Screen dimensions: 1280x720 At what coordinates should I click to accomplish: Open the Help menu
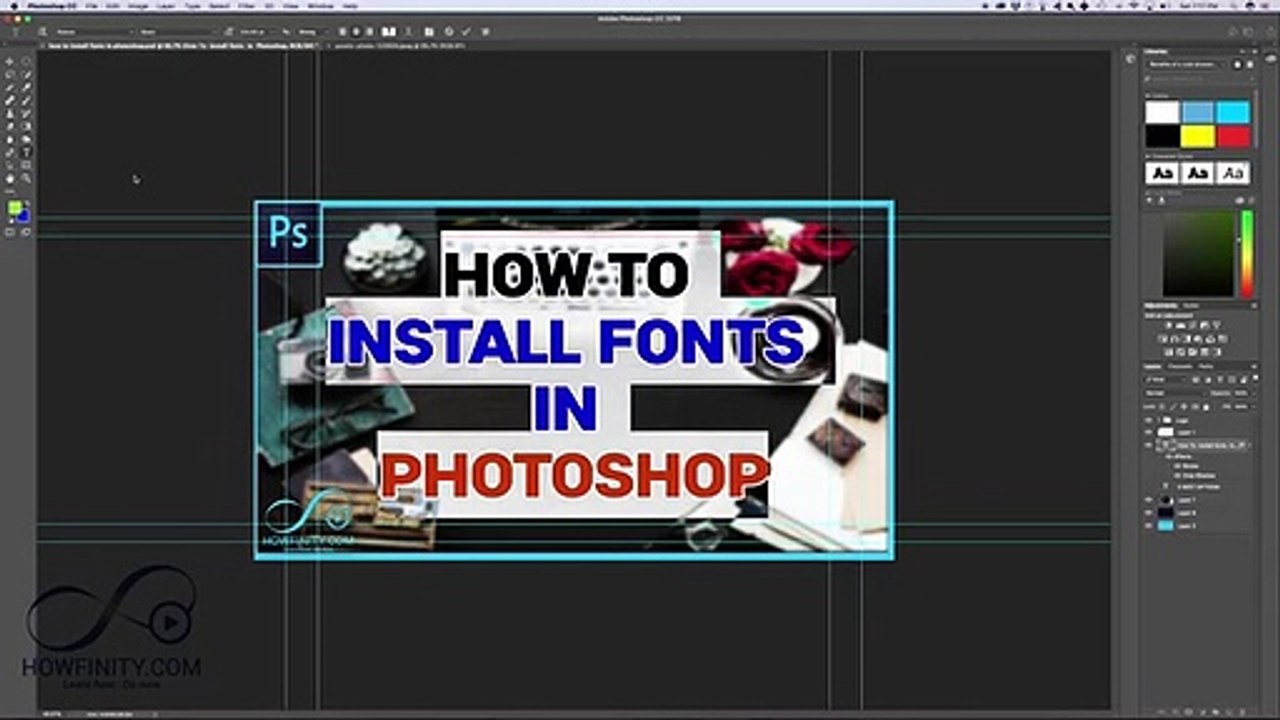click(350, 6)
